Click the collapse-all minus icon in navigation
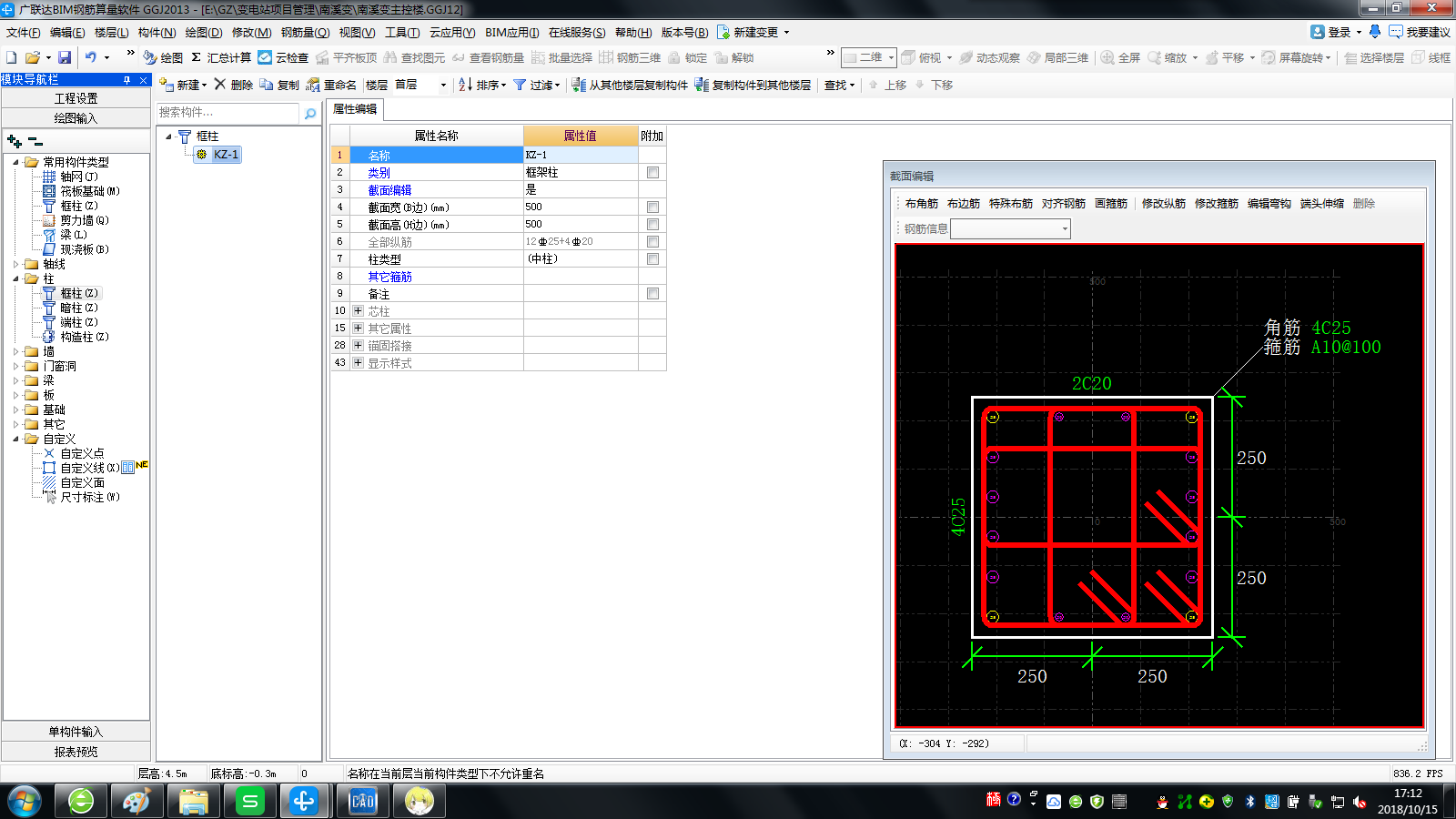 pyautogui.click(x=35, y=141)
